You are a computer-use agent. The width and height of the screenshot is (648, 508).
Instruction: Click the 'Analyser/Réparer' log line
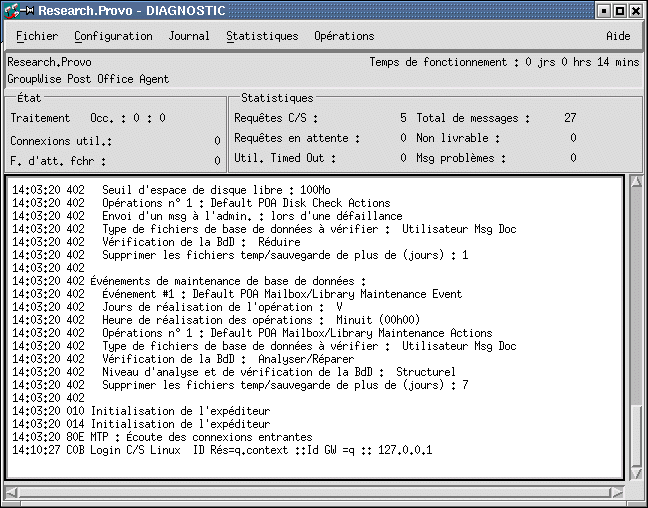coord(183,359)
